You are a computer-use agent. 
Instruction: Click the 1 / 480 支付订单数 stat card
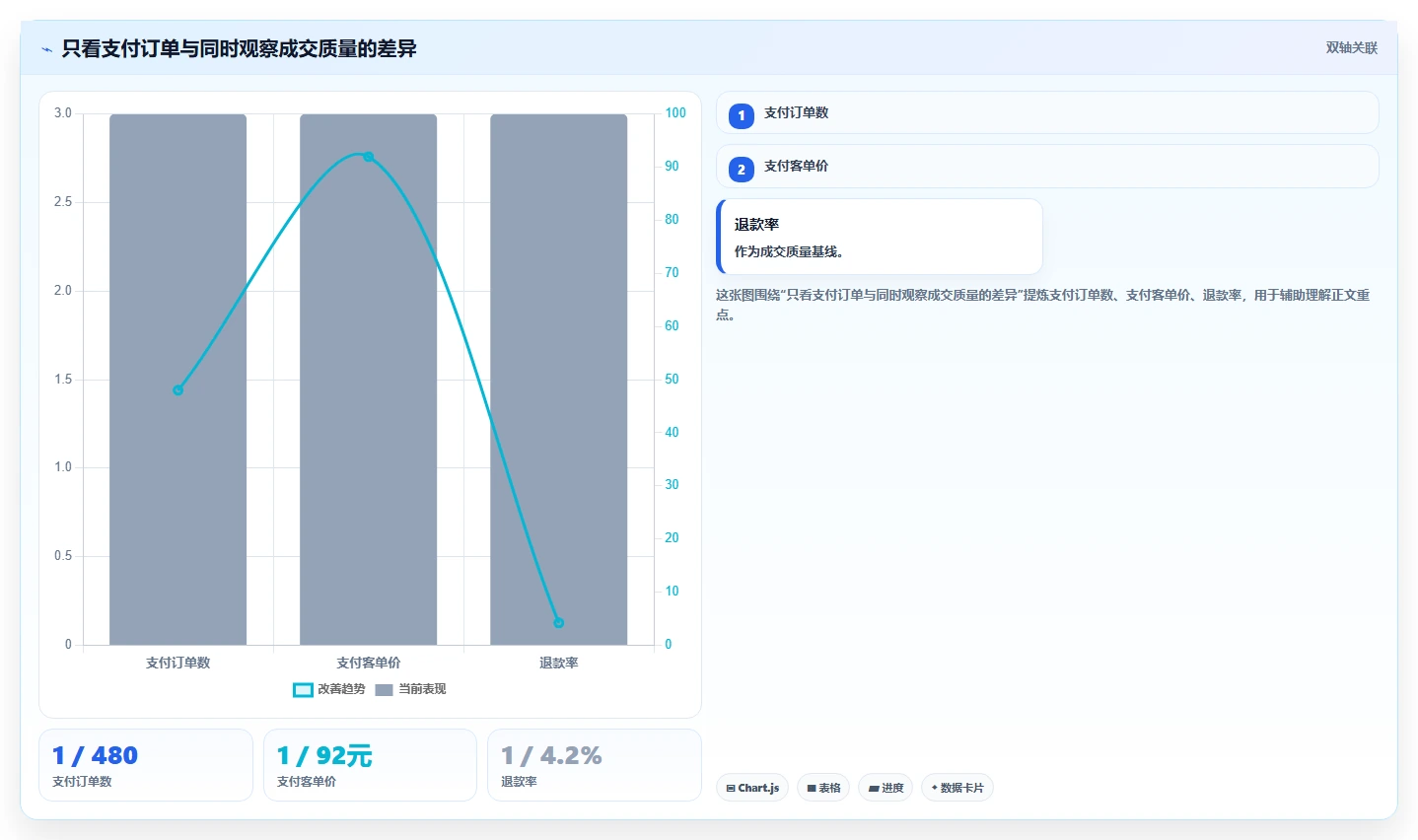click(146, 765)
